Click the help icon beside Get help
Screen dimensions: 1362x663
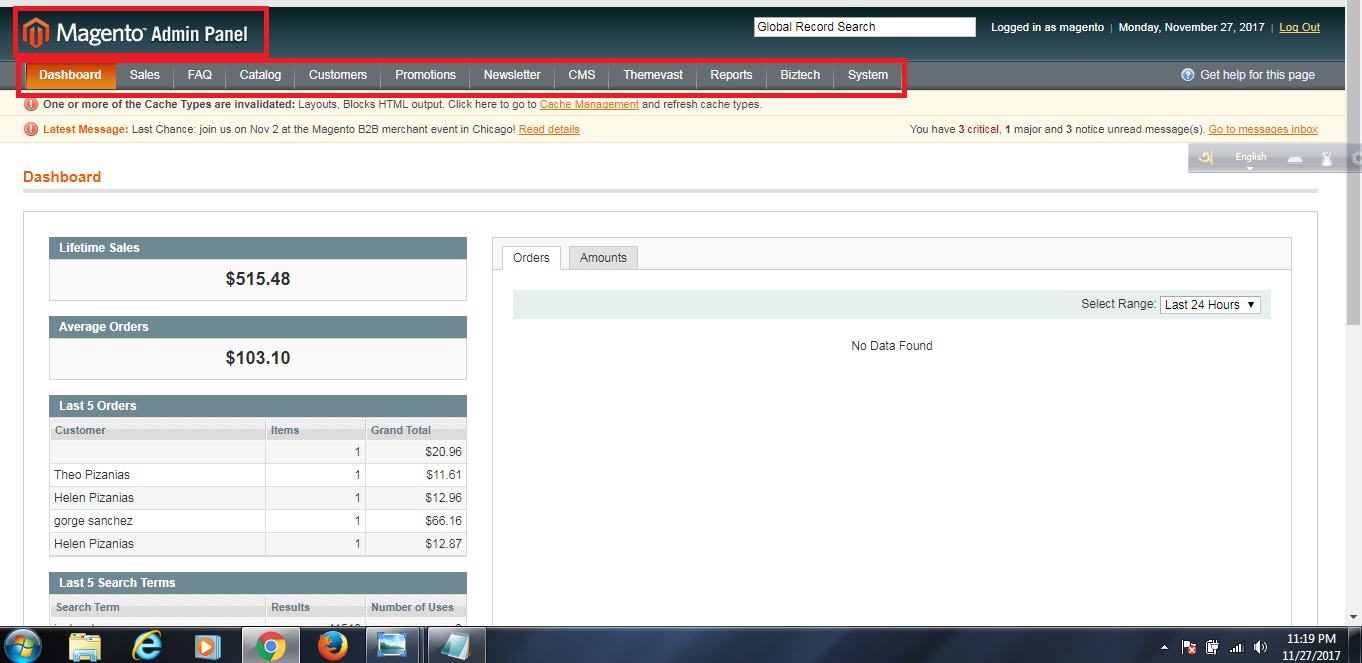point(1188,75)
